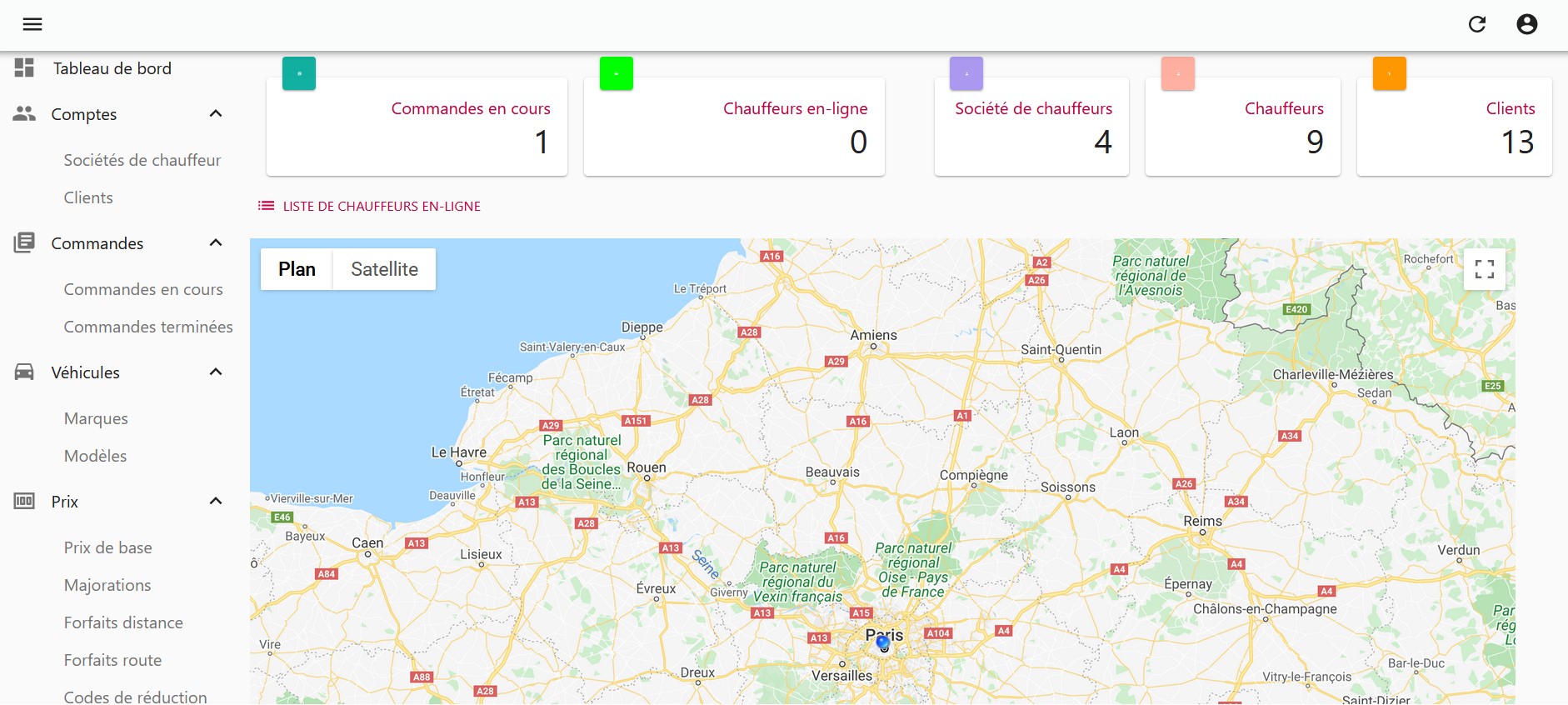Open Sociétés de chauffeur page

point(142,160)
